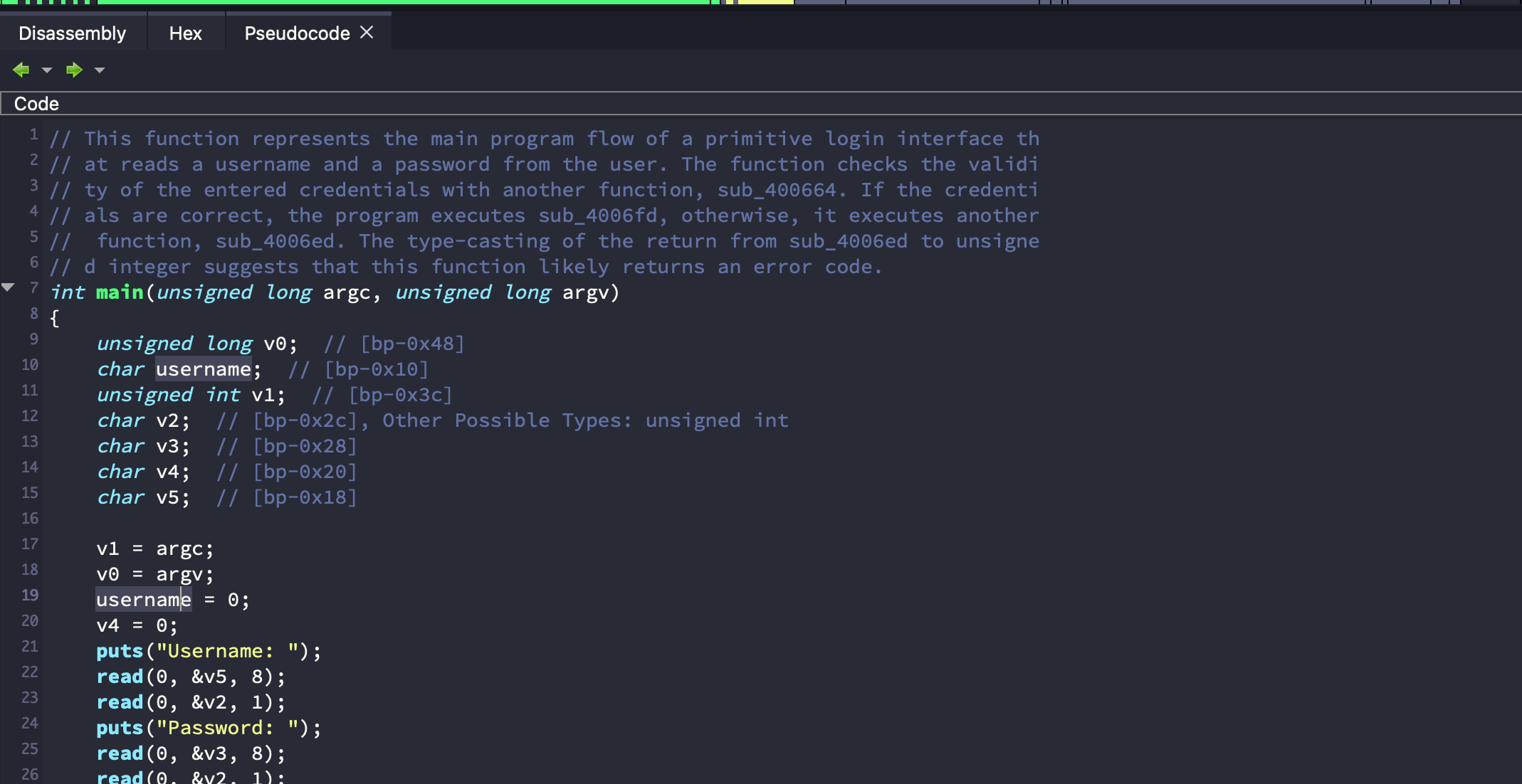The height and width of the screenshot is (784, 1522).
Task: Click the main function name in signature
Action: pos(120,292)
